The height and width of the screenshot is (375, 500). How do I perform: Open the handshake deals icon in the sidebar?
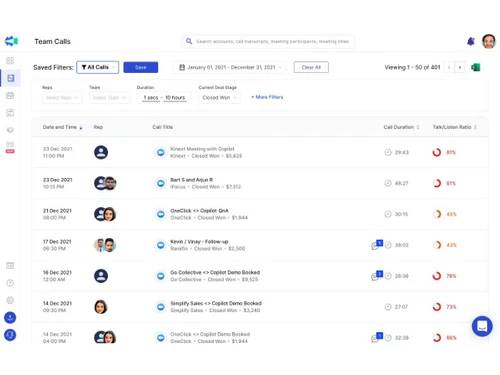point(10,130)
